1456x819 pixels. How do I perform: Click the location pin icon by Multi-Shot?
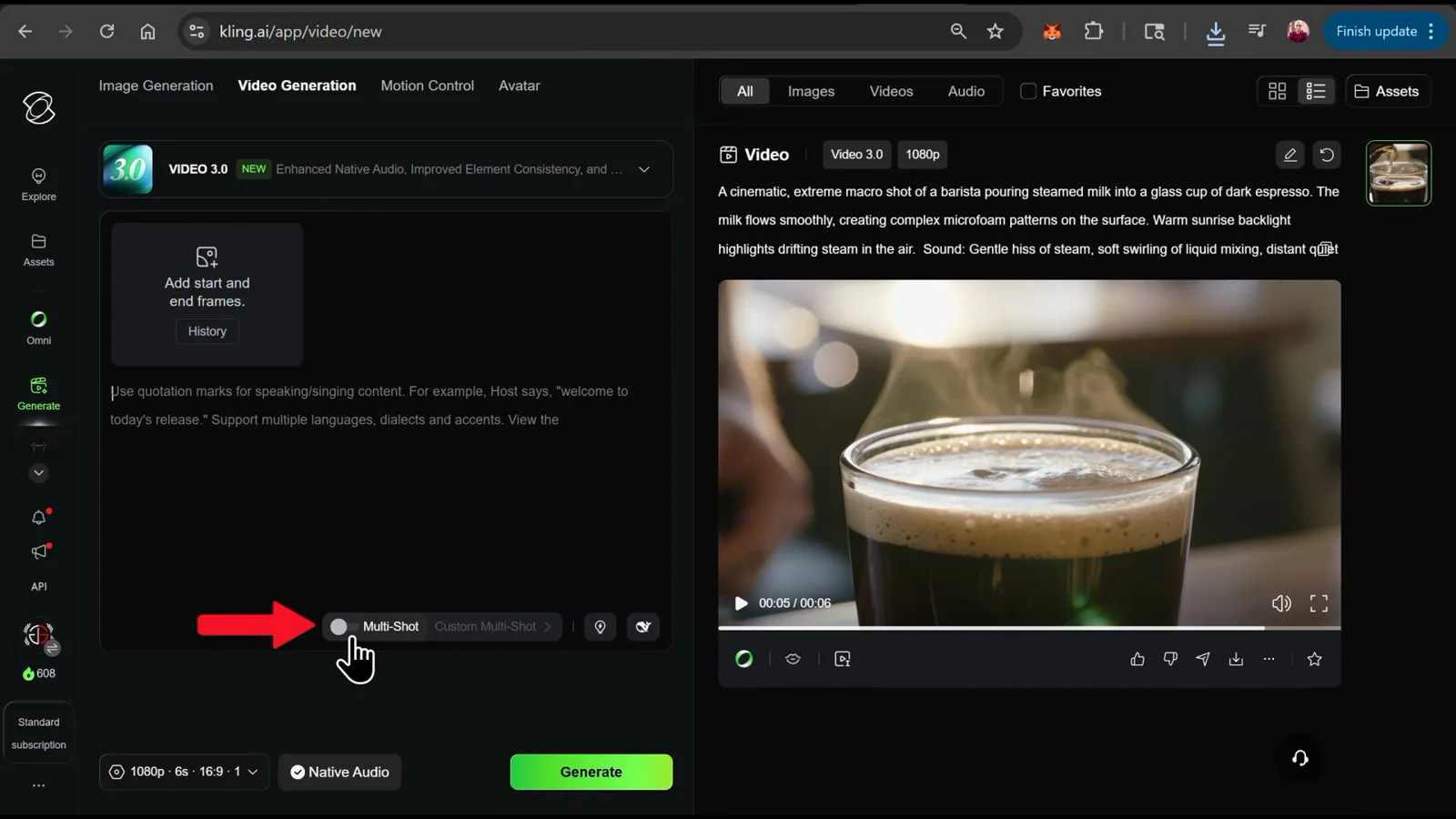600,627
